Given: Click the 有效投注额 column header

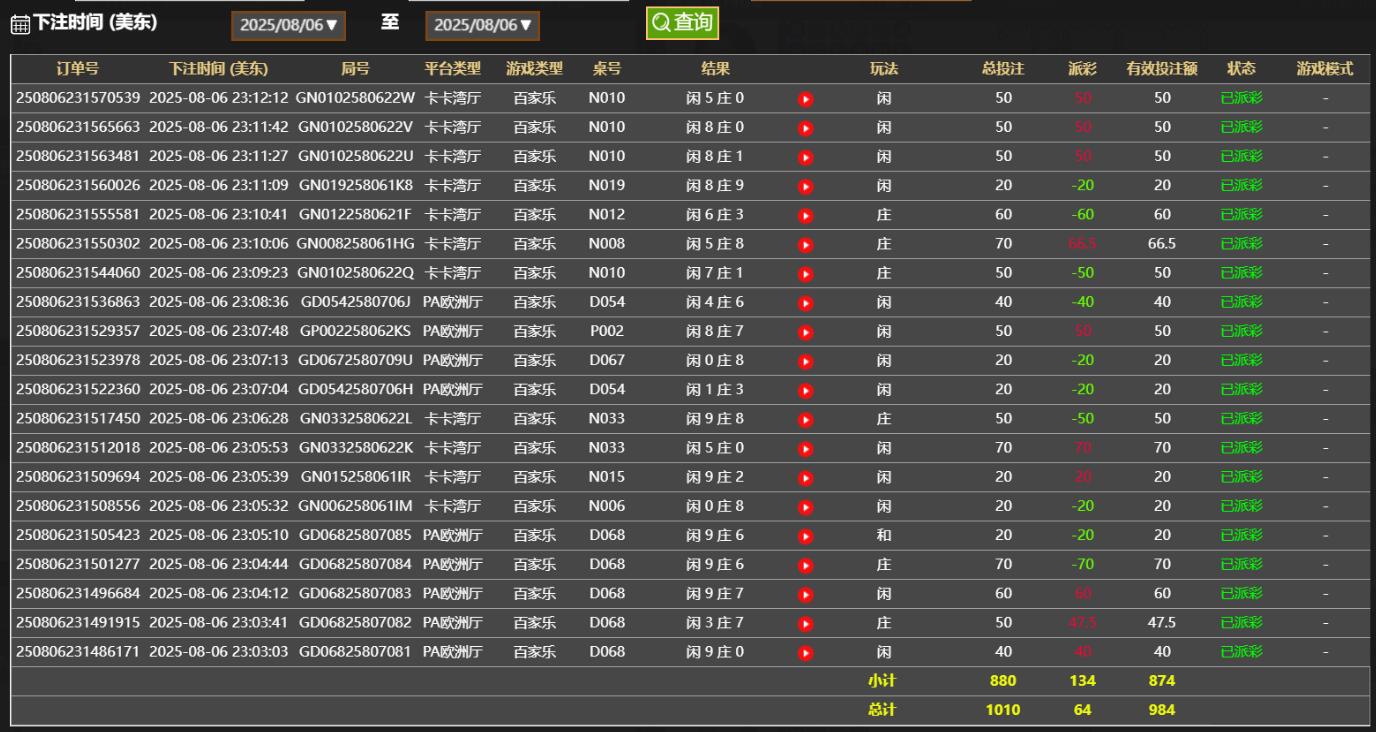Looking at the screenshot, I should coord(1161,69).
